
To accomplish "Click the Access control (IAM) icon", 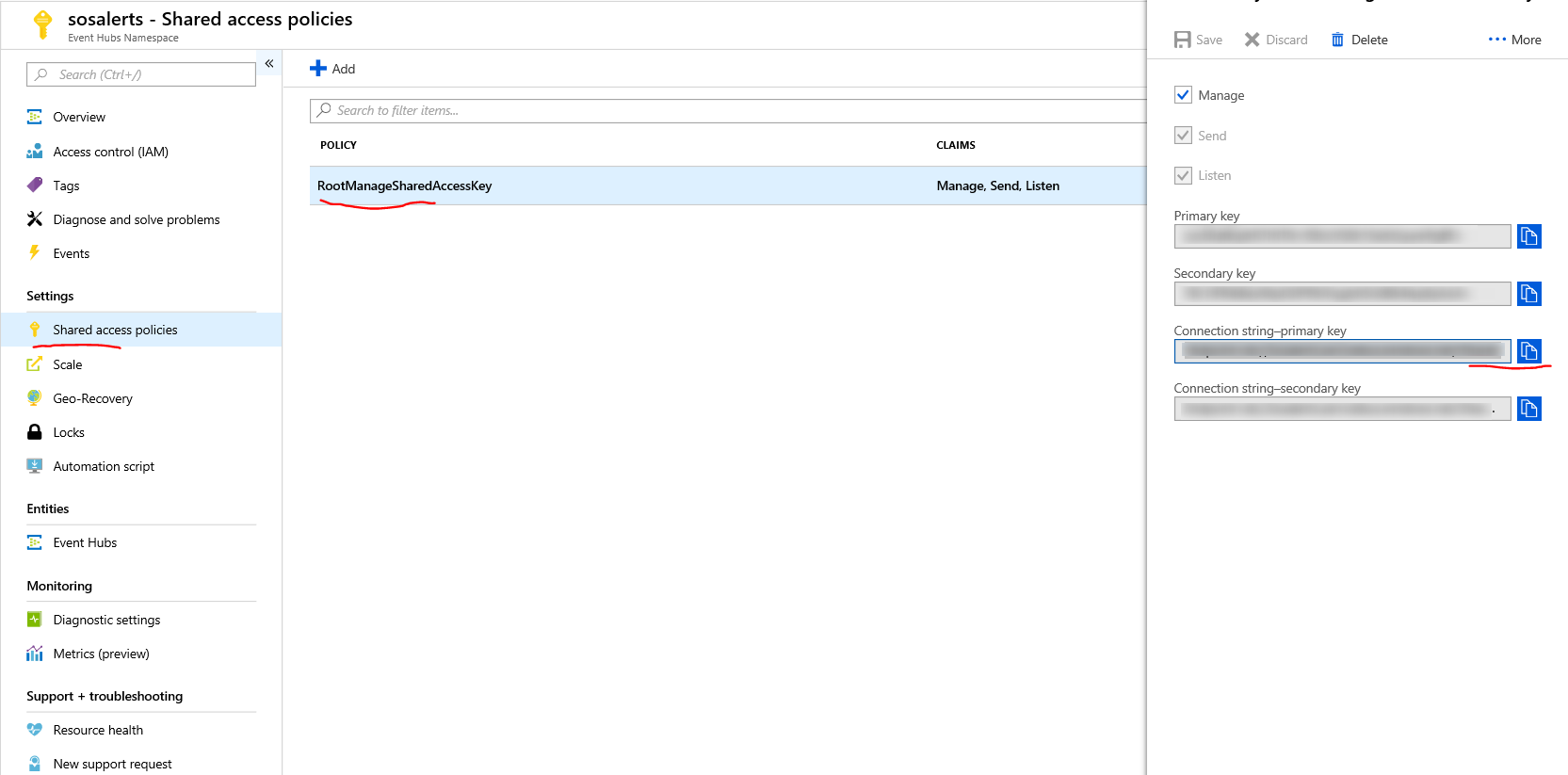I will point(35,152).
